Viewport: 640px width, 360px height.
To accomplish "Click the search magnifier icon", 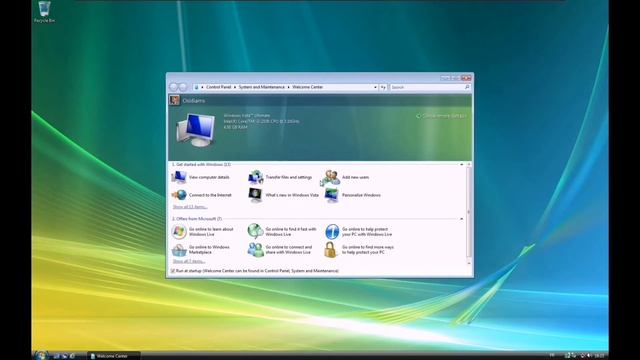I will coord(467,87).
